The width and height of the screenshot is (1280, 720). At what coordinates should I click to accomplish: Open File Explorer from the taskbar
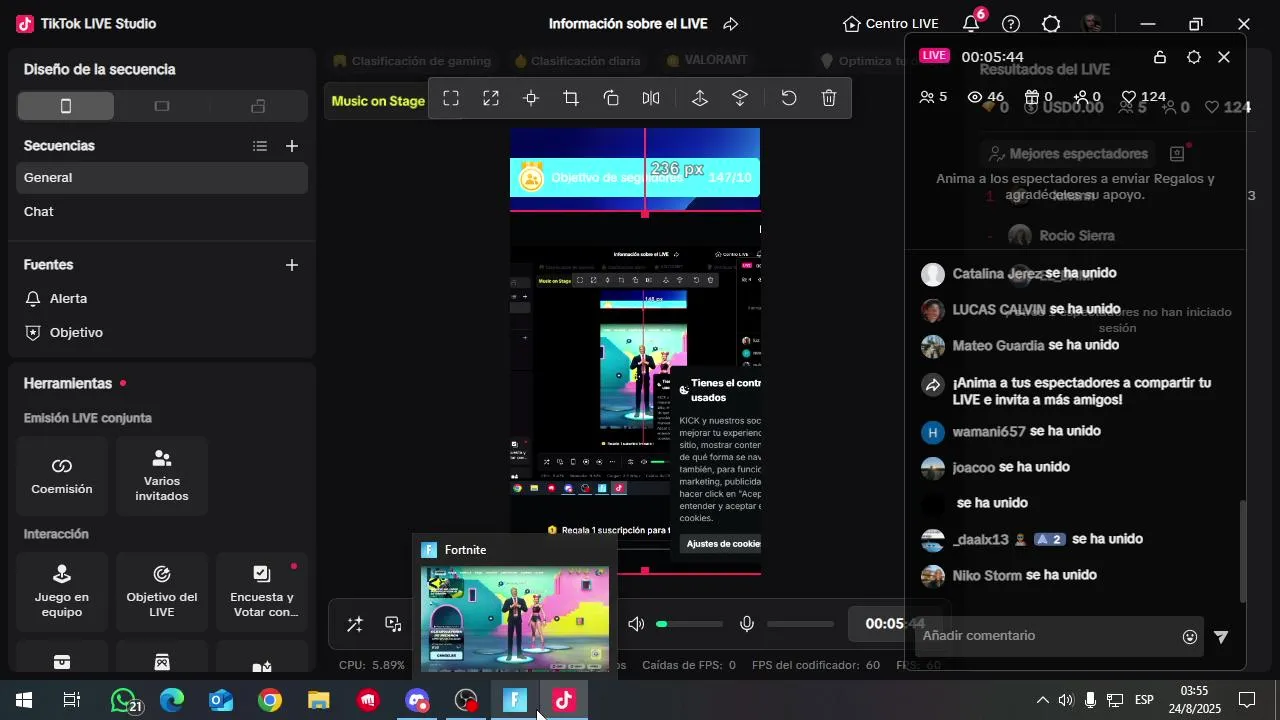(319, 701)
